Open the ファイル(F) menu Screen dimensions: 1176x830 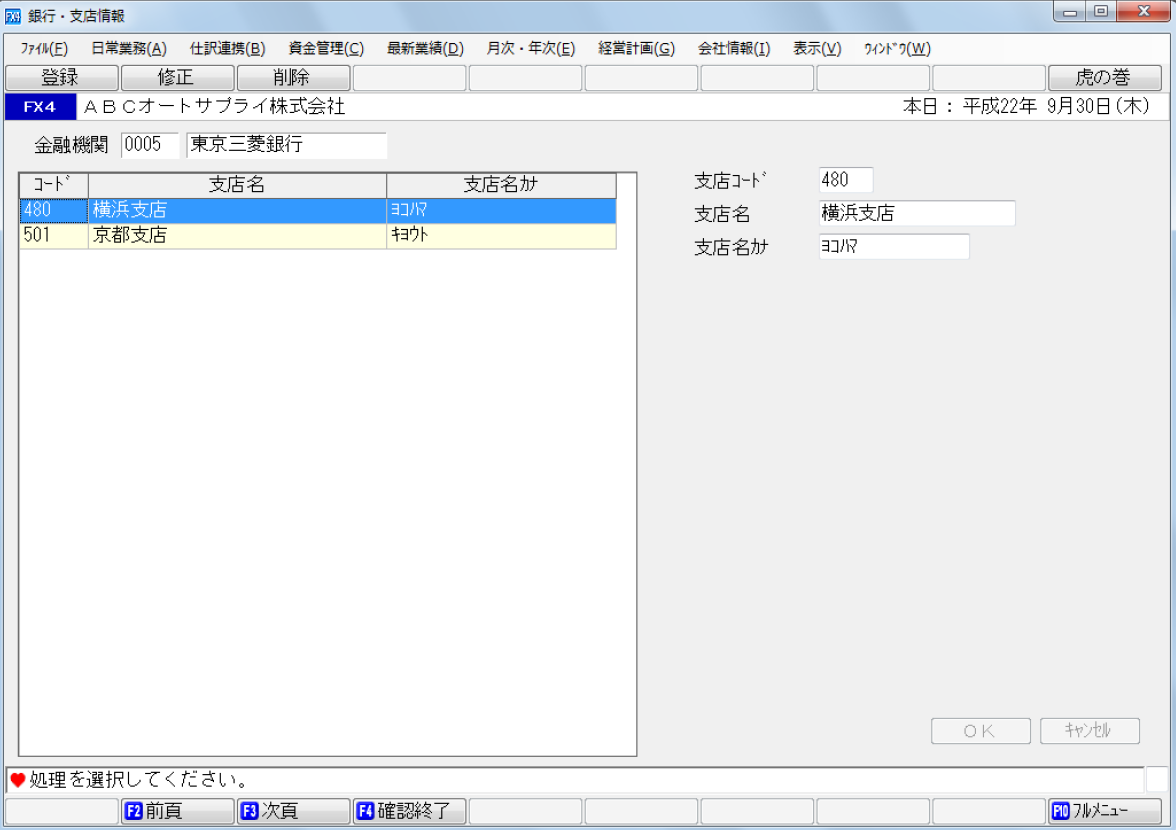[x=44, y=49]
